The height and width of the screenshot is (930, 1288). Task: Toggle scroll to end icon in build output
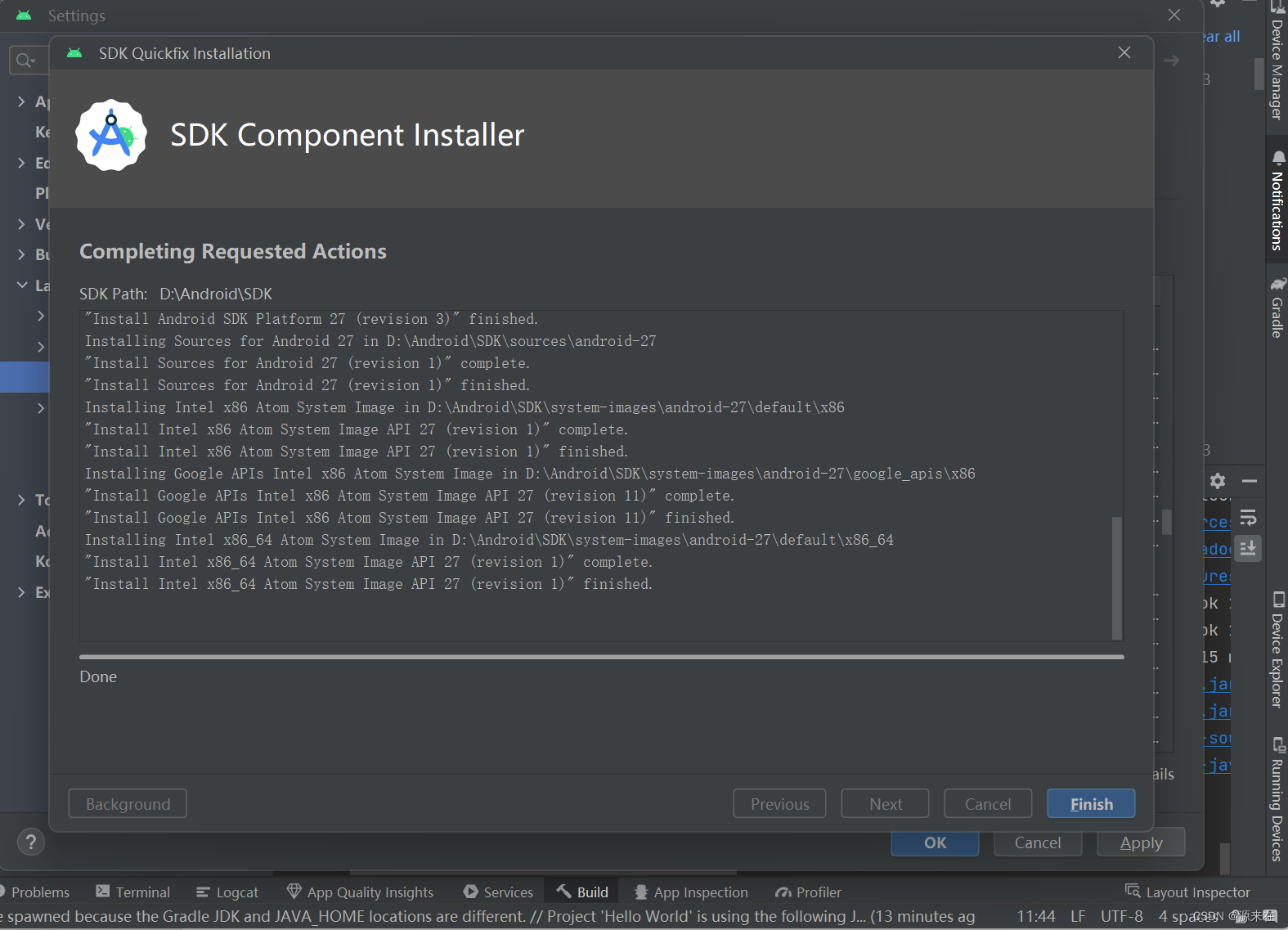coord(1248,548)
